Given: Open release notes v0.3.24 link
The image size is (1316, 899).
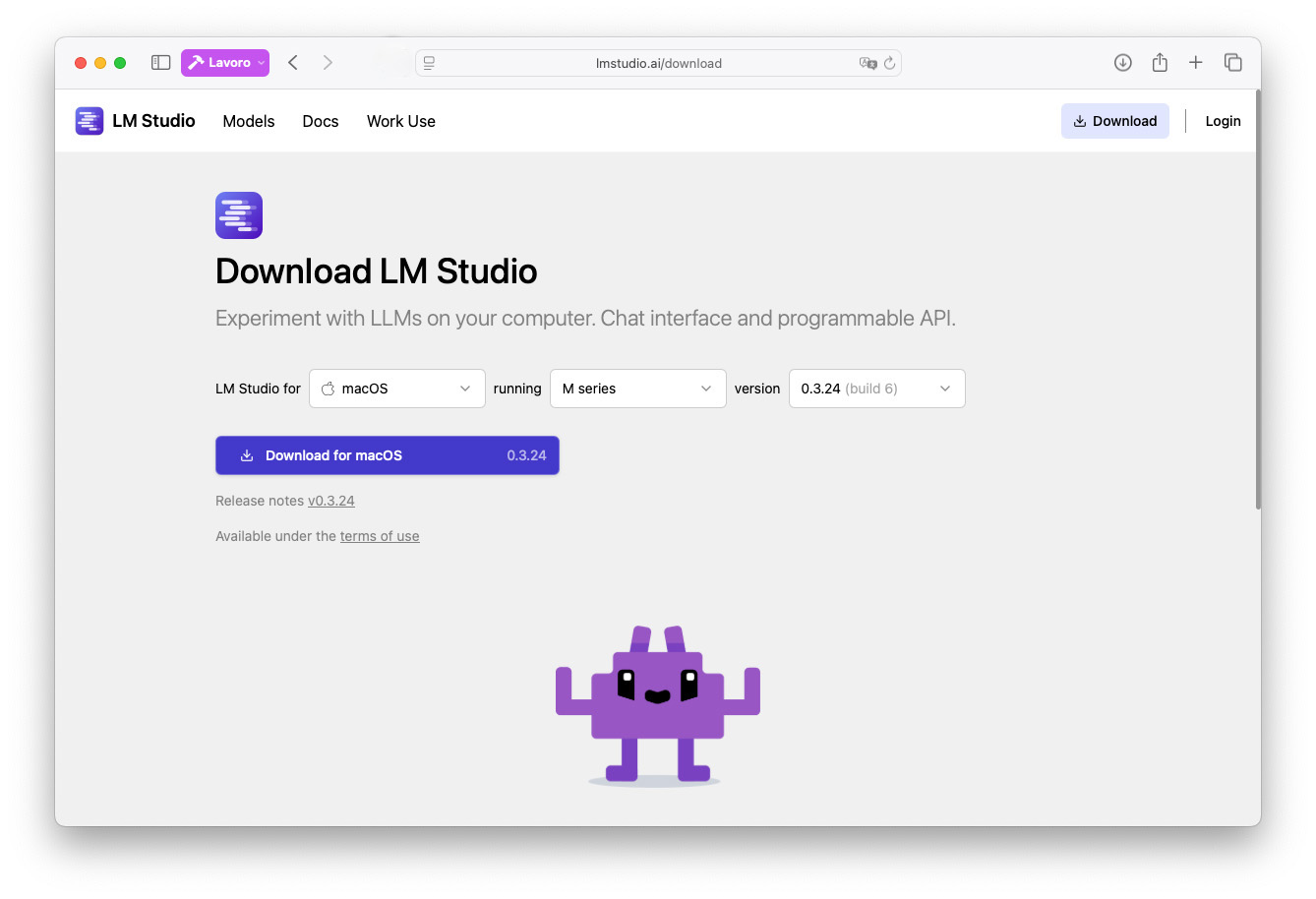Looking at the screenshot, I should [331, 501].
